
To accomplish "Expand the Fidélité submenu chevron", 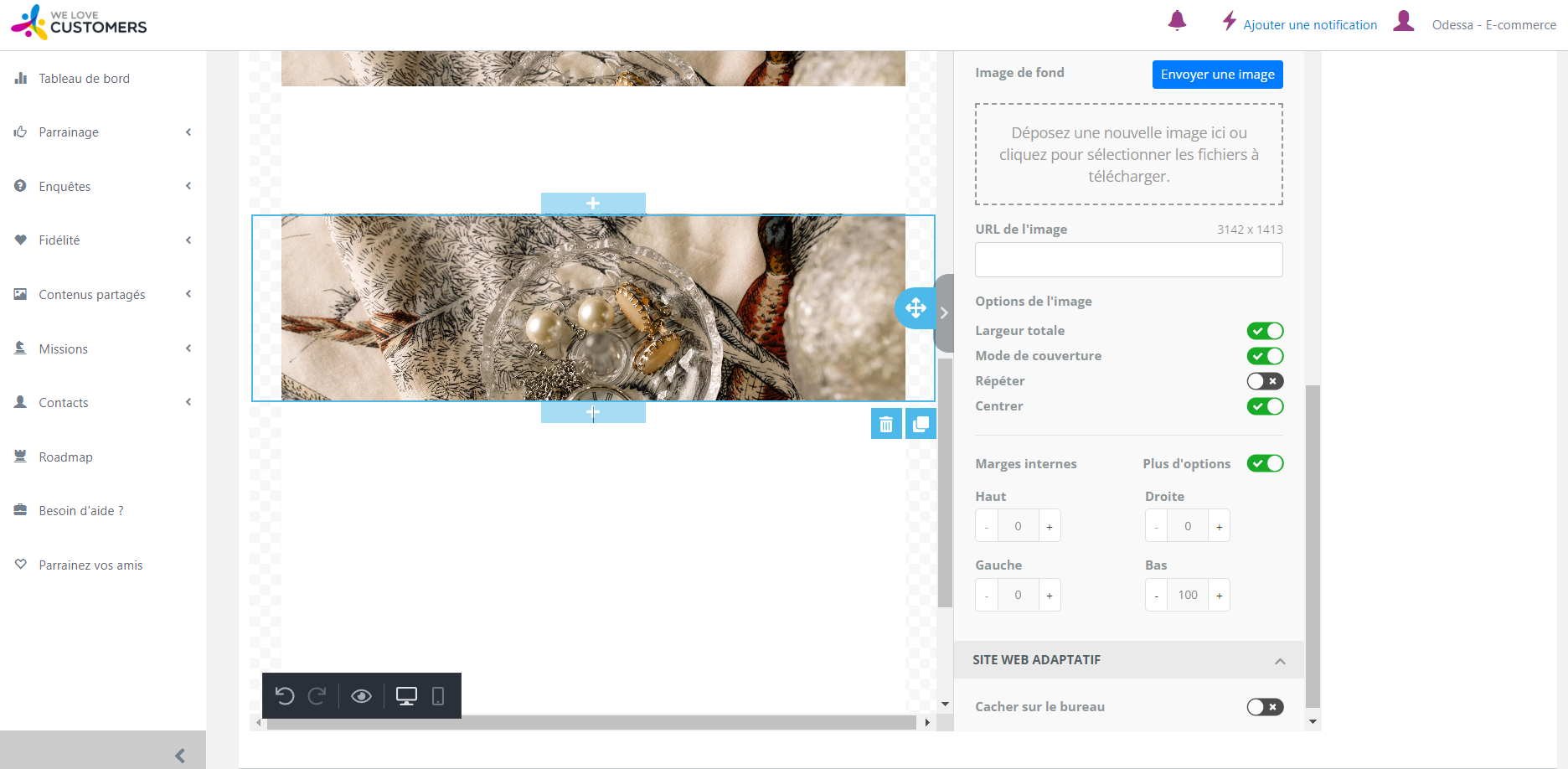I will click(188, 240).
